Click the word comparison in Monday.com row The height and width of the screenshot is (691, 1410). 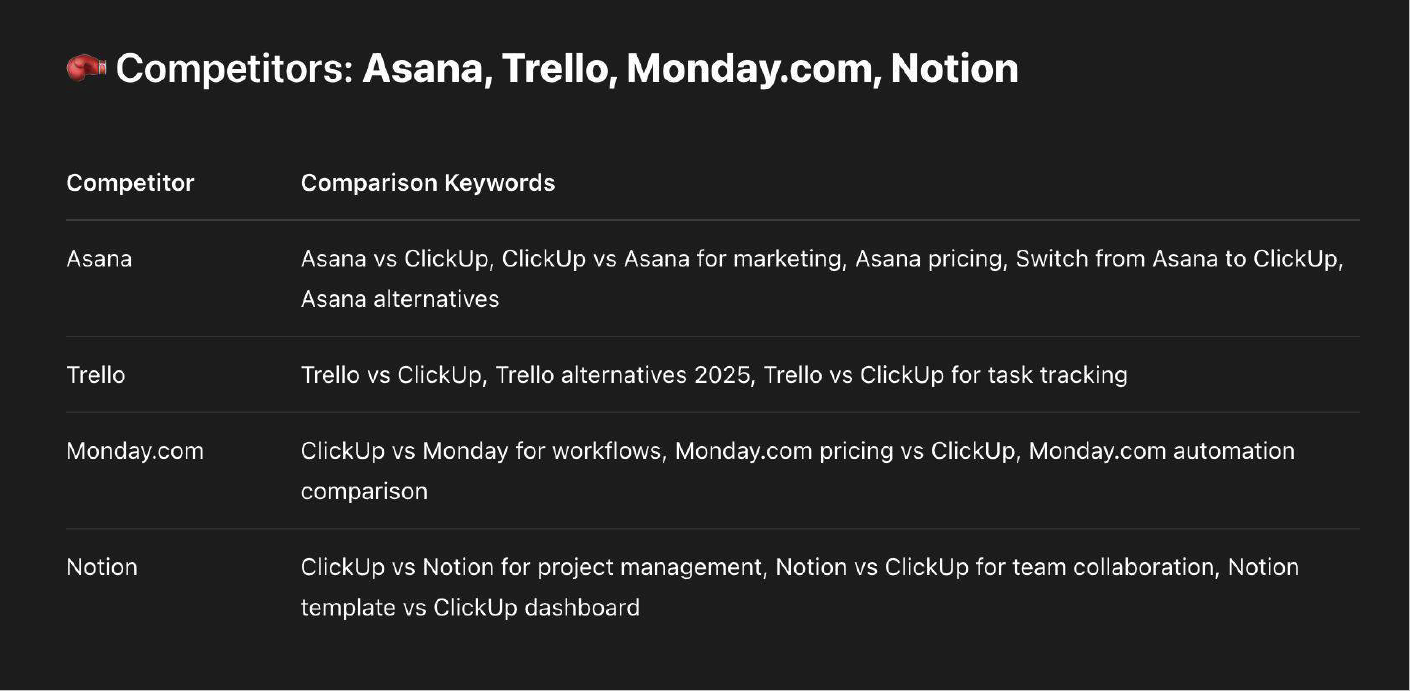(x=364, y=491)
